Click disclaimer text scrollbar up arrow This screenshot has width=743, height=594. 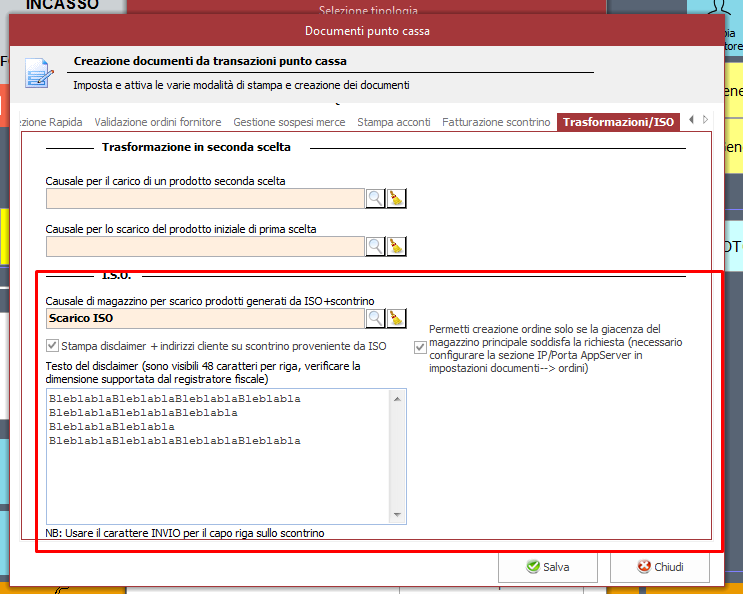(x=399, y=398)
